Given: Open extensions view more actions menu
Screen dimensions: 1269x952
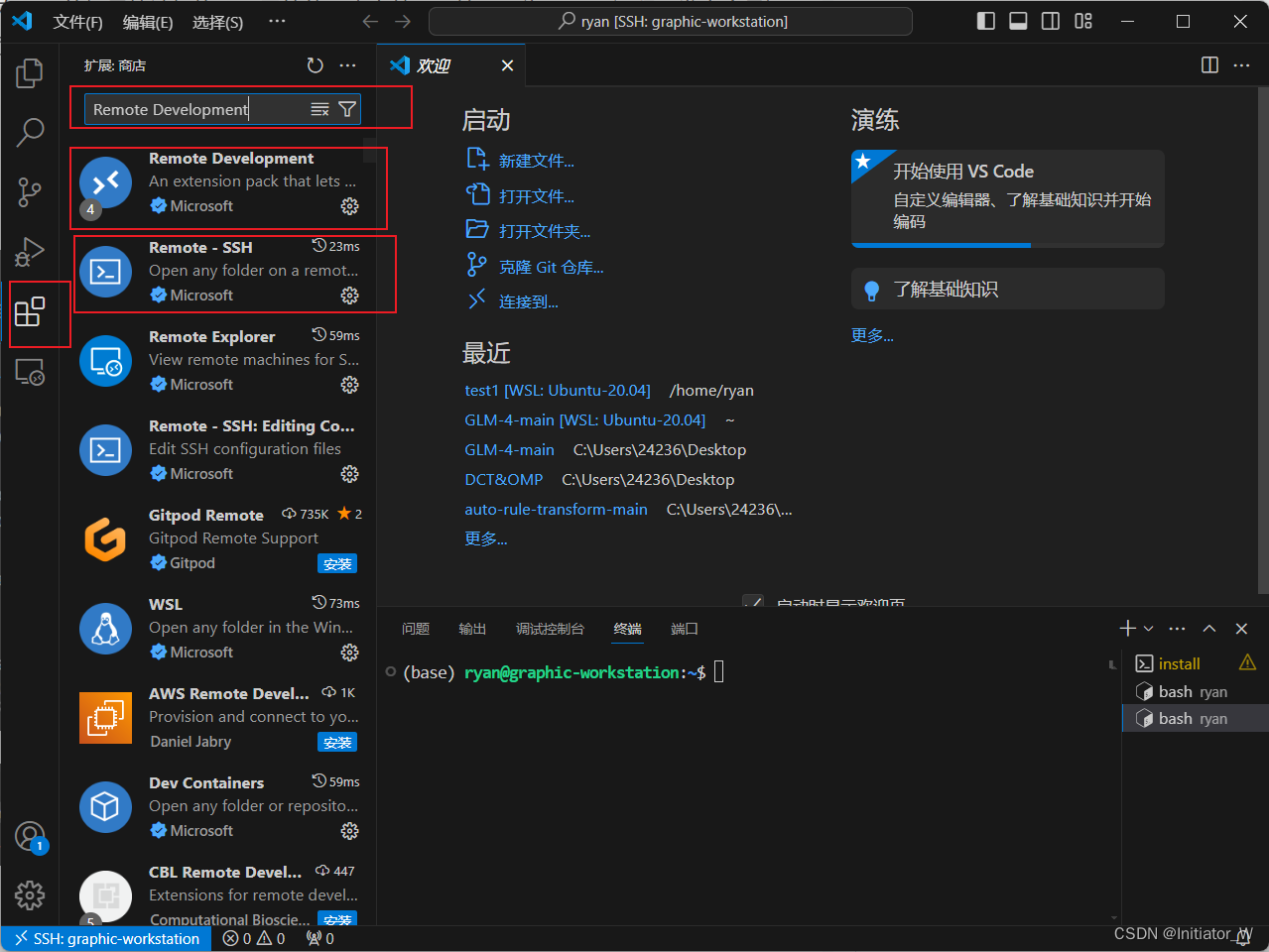Looking at the screenshot, I should click(x=347, y=65).
